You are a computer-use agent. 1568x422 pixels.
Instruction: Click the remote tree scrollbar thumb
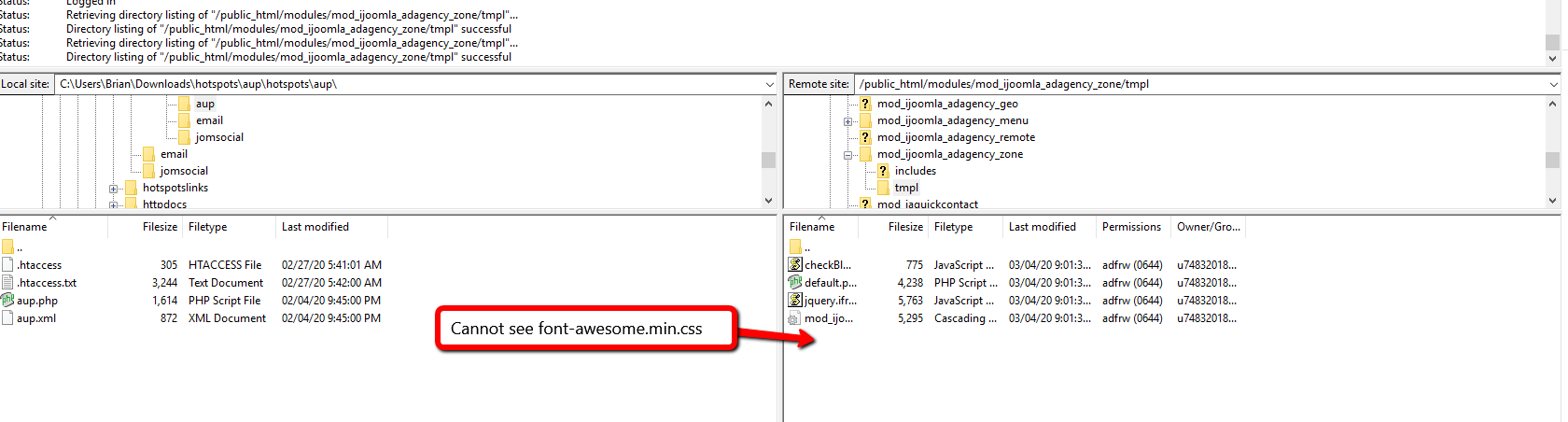1553,160
